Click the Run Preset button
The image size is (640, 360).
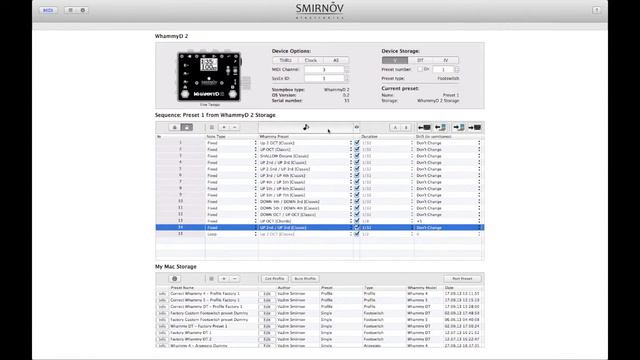click(x=462, y=279)
